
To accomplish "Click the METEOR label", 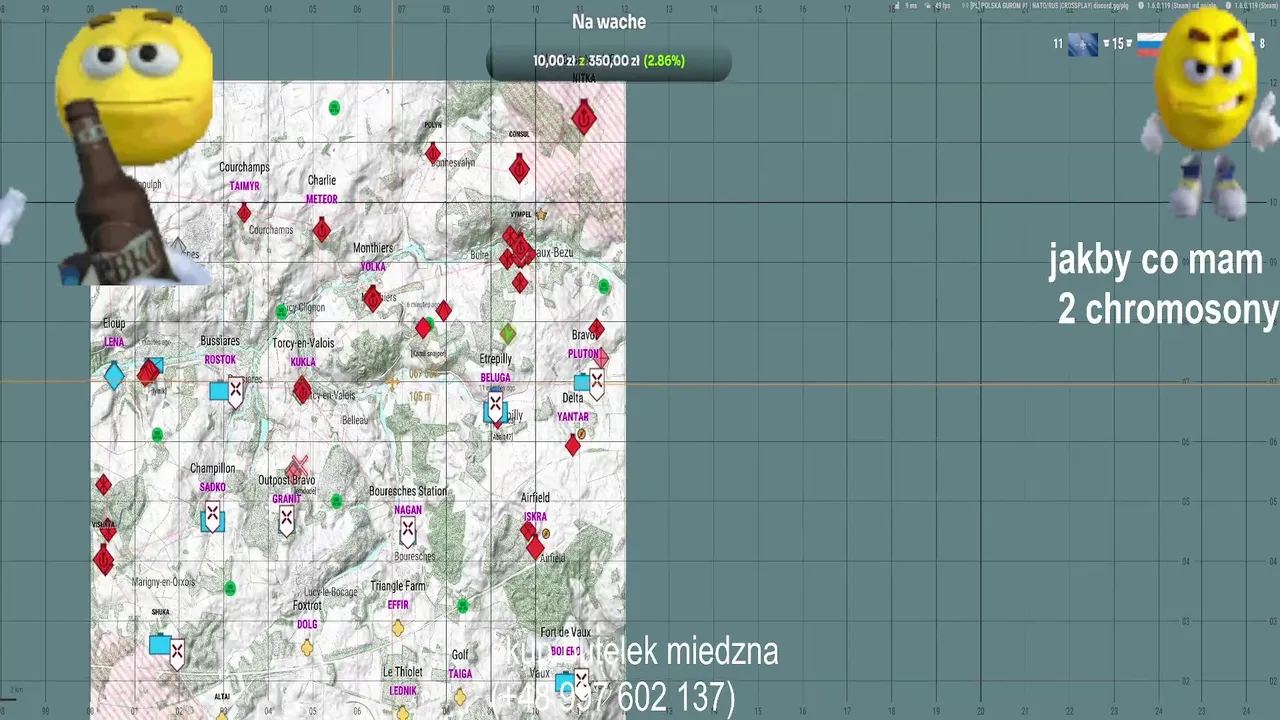I will coord(322,199).
